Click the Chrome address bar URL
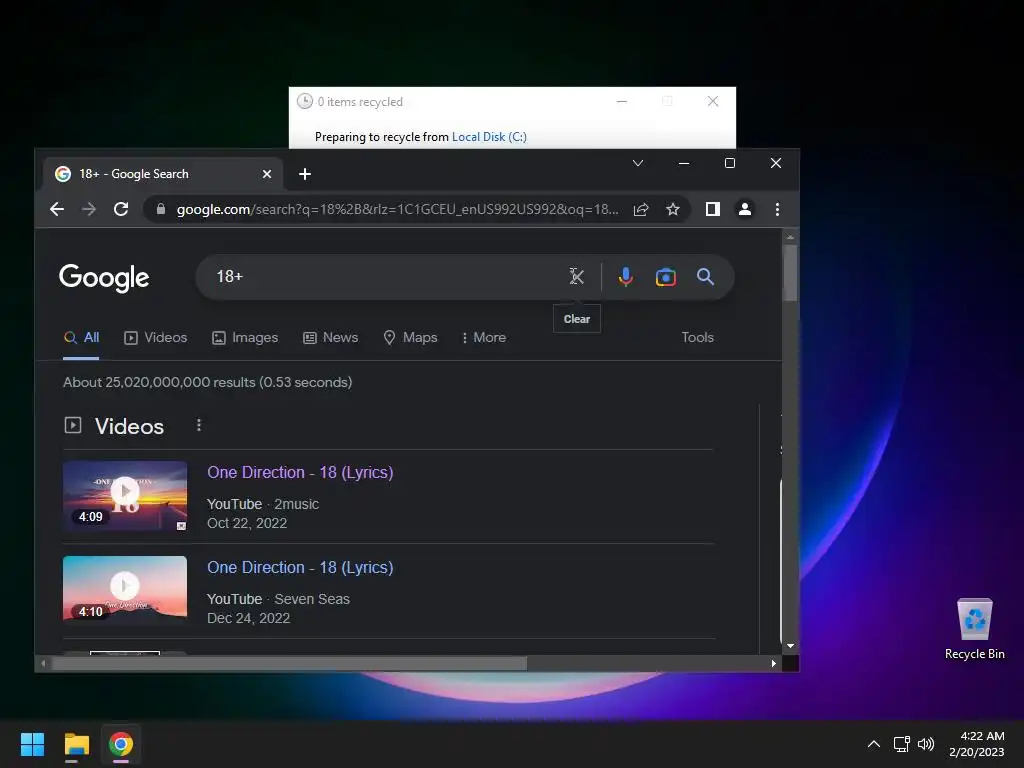Image resolution: width=1024 pixels, height=768 pixels. click(397, 209)
